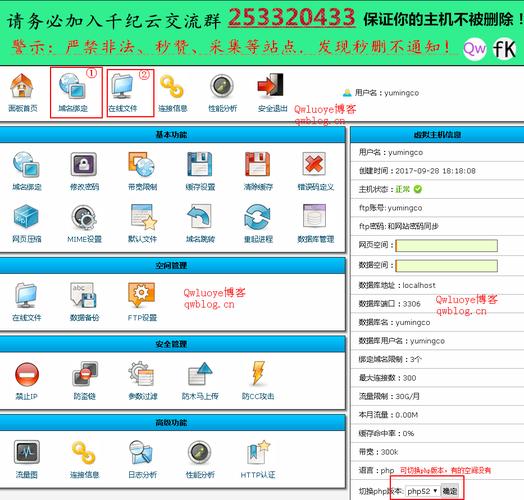This screenshot has height=500, width=524.
Task: Select the 最大连接数 300 row
Action: pos(437,378)
